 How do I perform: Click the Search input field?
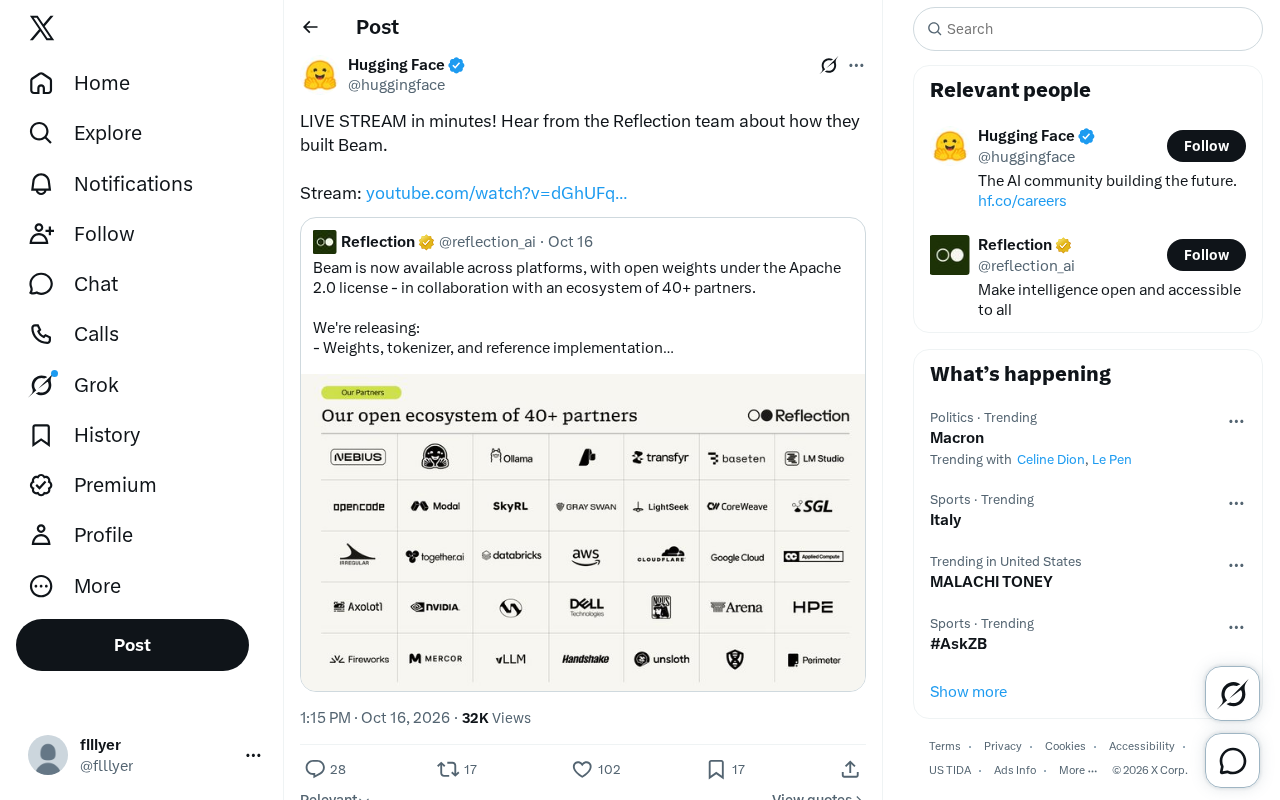pyautogui.click(x=1088, y=29)
